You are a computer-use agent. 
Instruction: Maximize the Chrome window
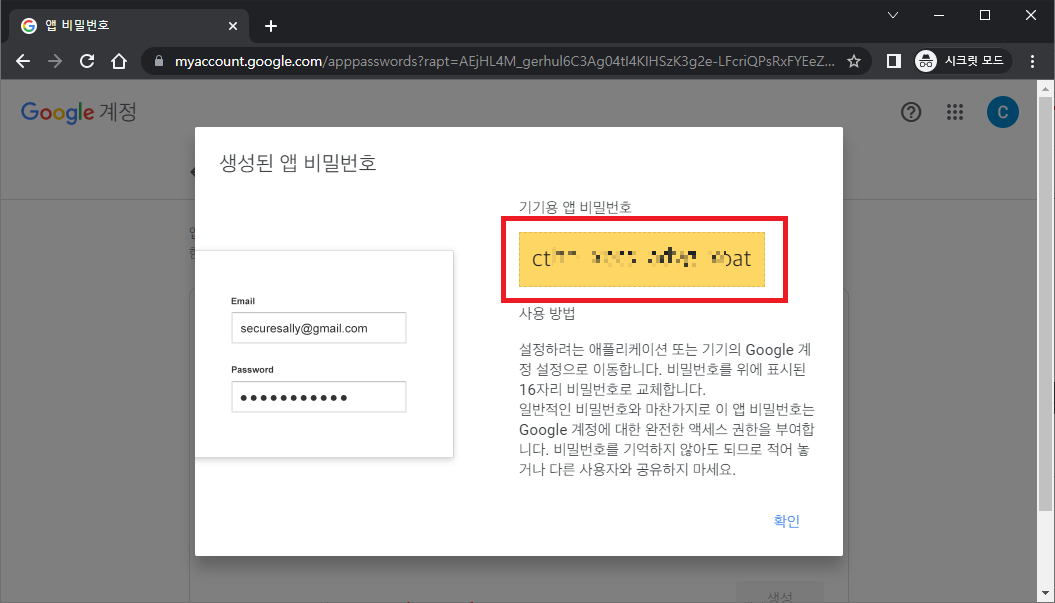point(985,15)
